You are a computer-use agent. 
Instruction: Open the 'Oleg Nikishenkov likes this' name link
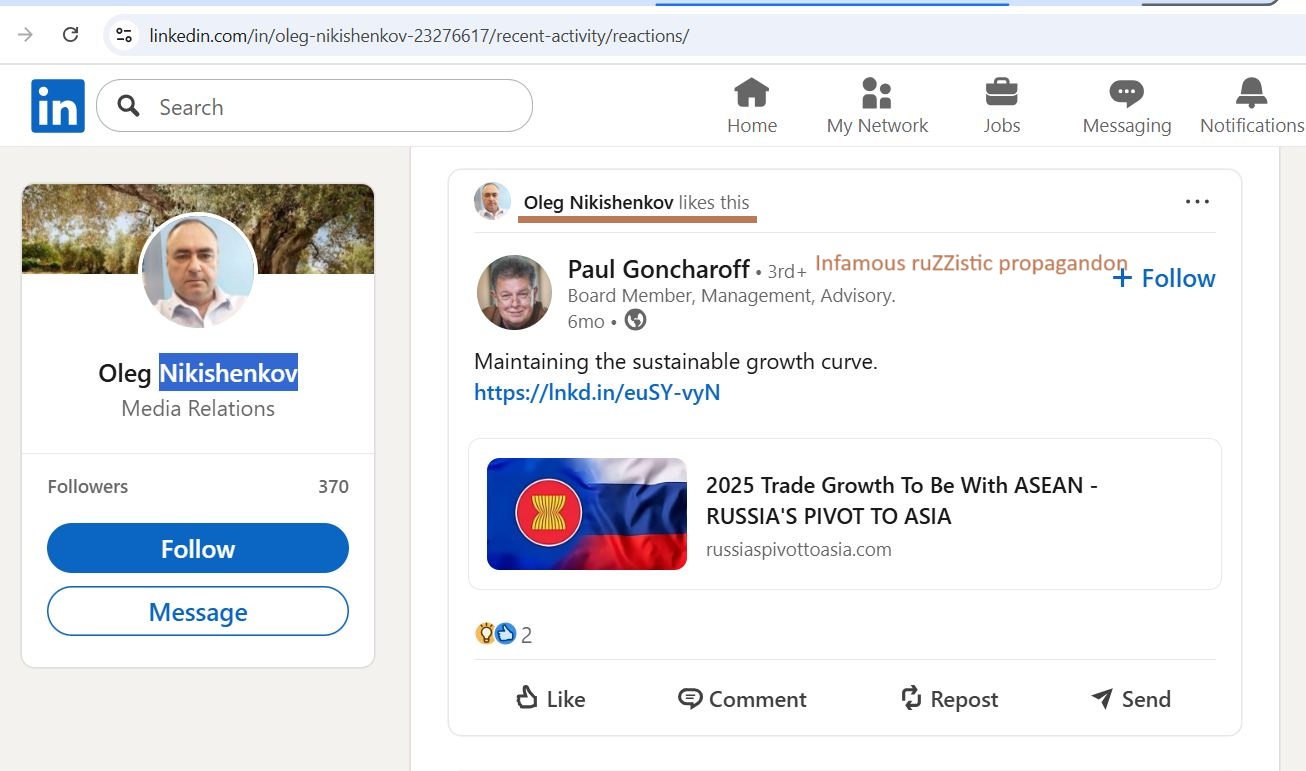point(598,202)
